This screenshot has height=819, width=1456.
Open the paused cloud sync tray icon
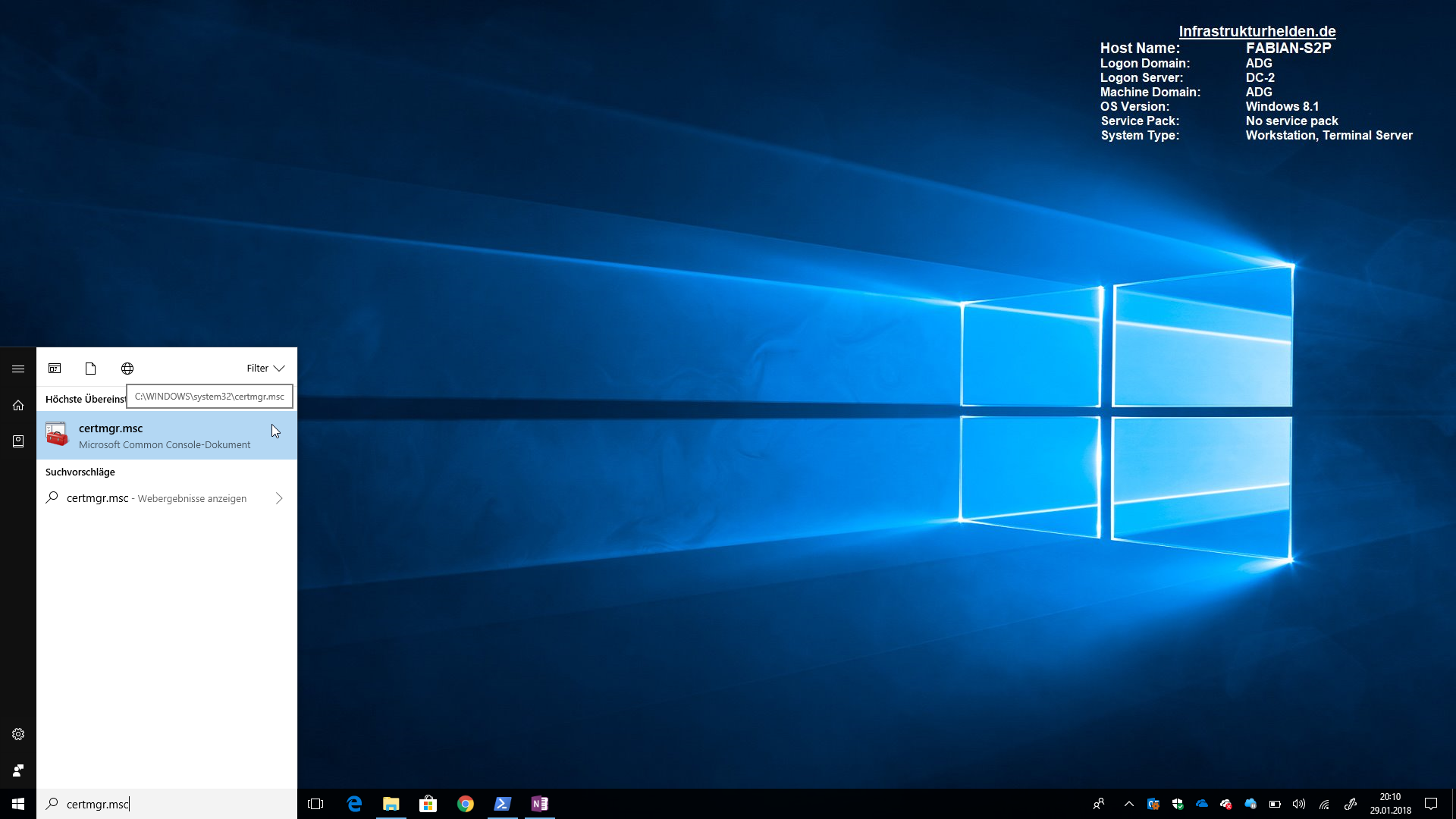(1250, 804)
